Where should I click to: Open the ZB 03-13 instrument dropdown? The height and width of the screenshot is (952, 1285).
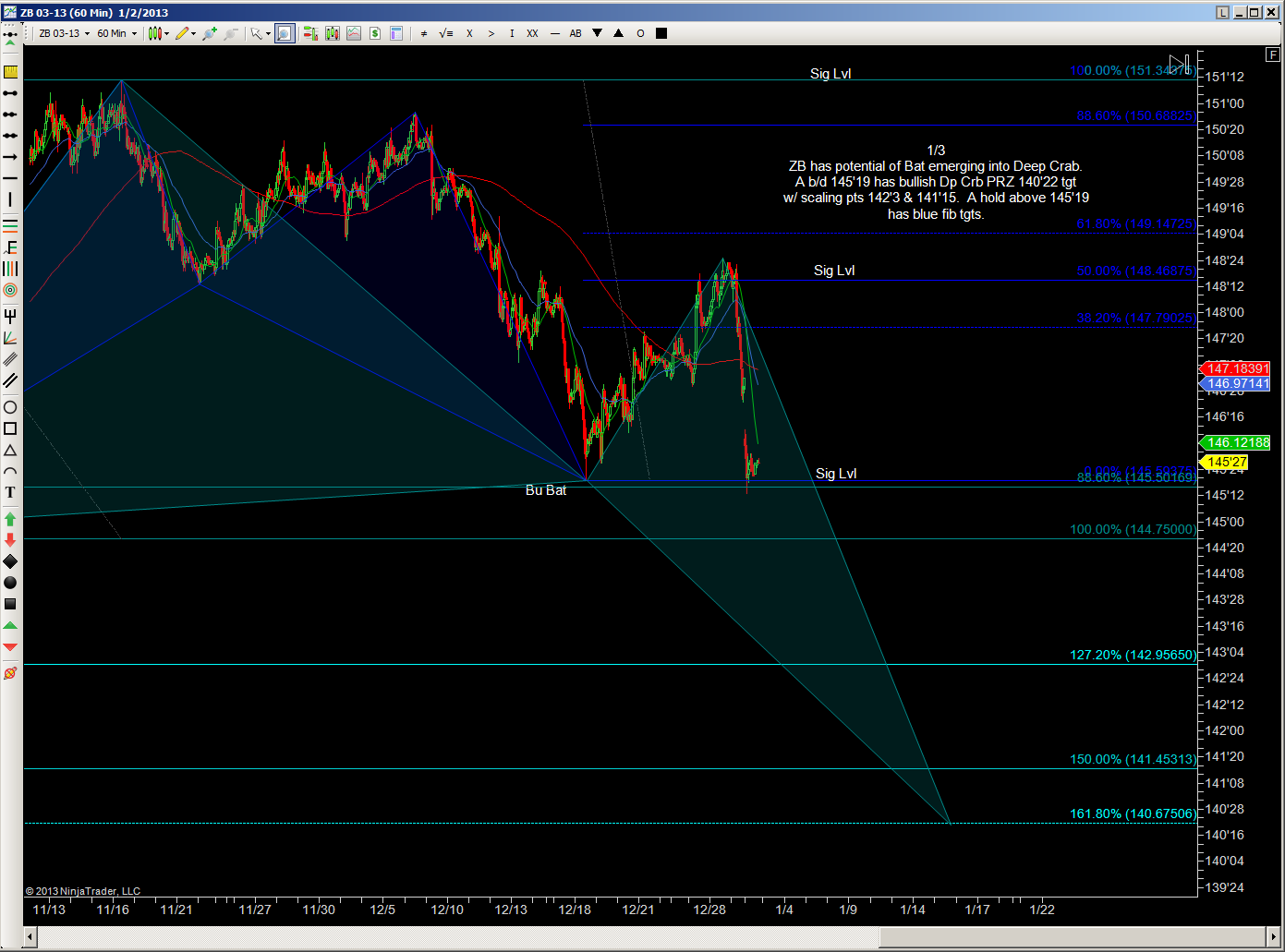coord(64,34)
